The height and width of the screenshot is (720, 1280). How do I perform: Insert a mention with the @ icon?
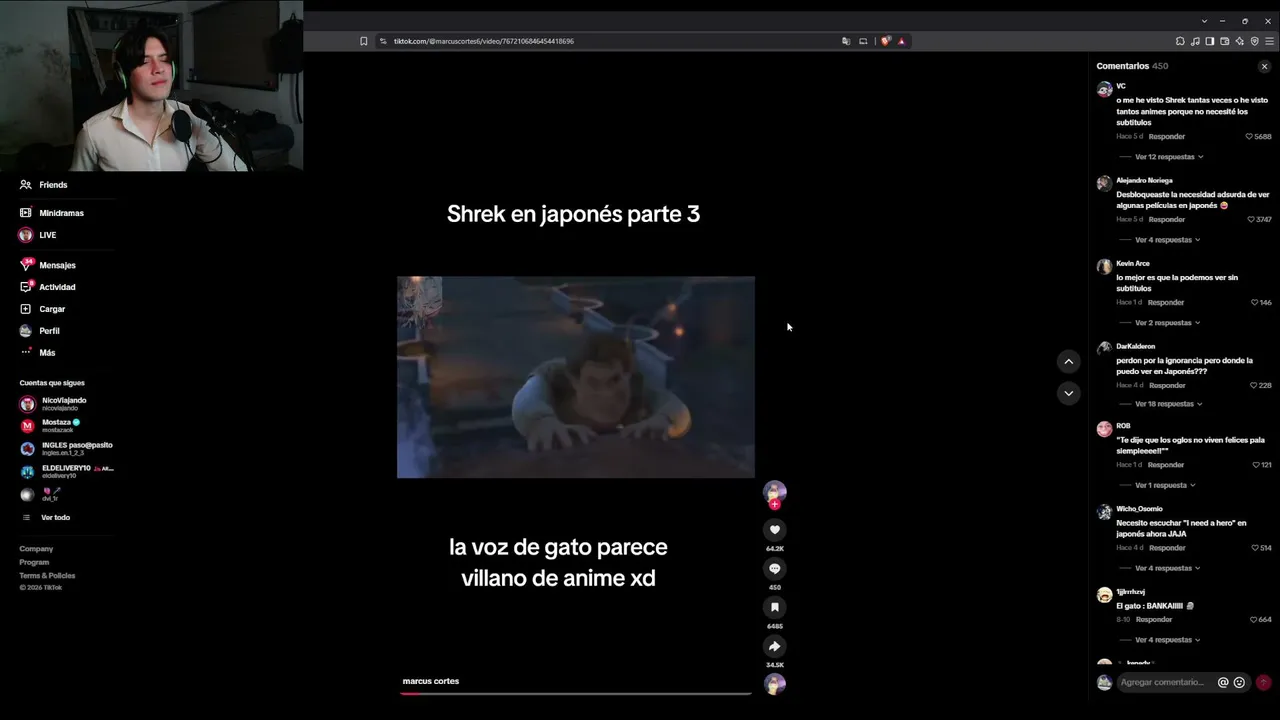click(x=1222, y=682)
